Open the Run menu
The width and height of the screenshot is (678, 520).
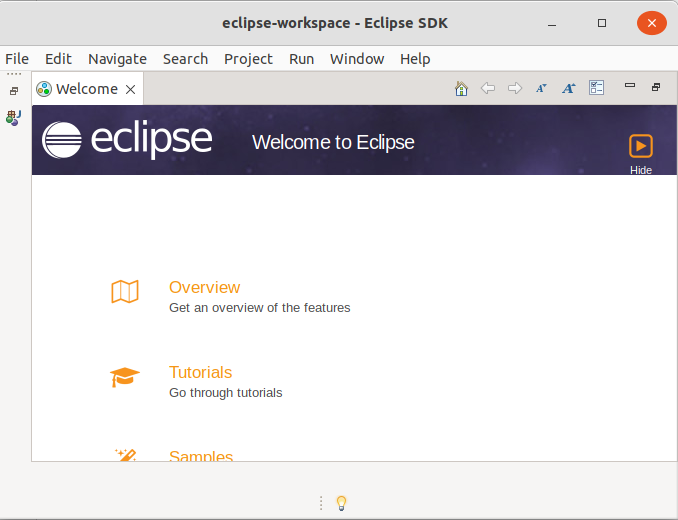coord(301,59)
